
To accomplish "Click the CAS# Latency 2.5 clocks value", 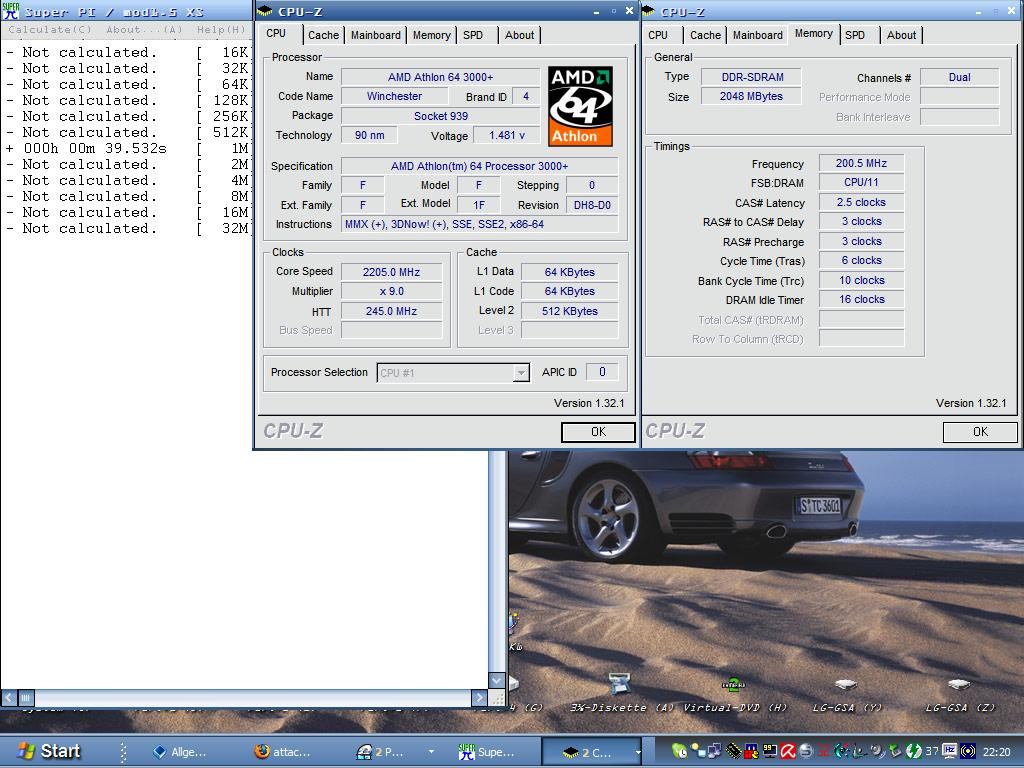I will point(861,202).
